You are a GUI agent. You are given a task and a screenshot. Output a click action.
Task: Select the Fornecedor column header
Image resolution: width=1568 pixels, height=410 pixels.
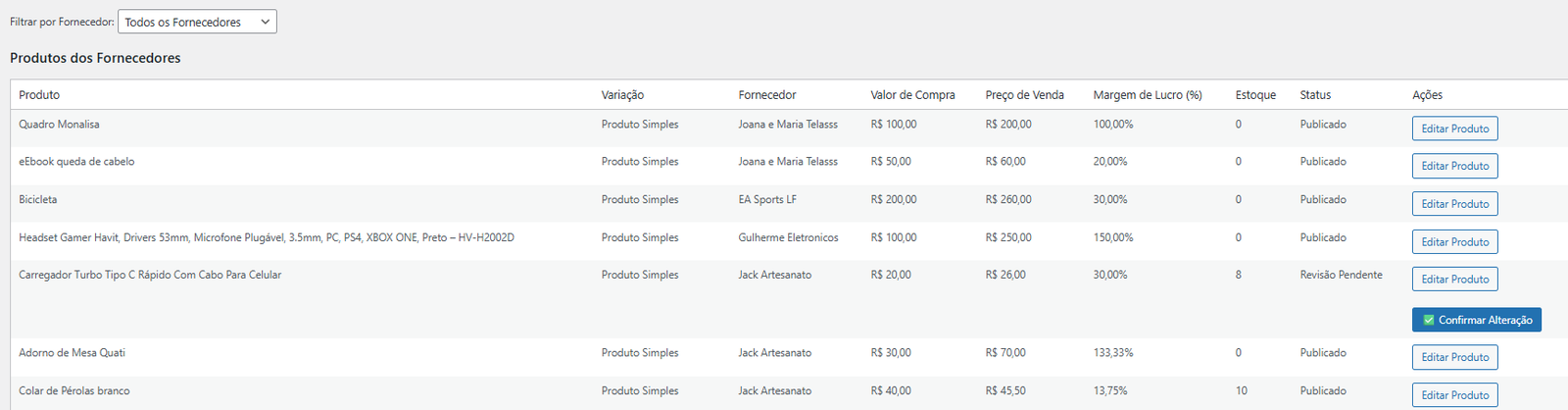[x=767, y=95]
